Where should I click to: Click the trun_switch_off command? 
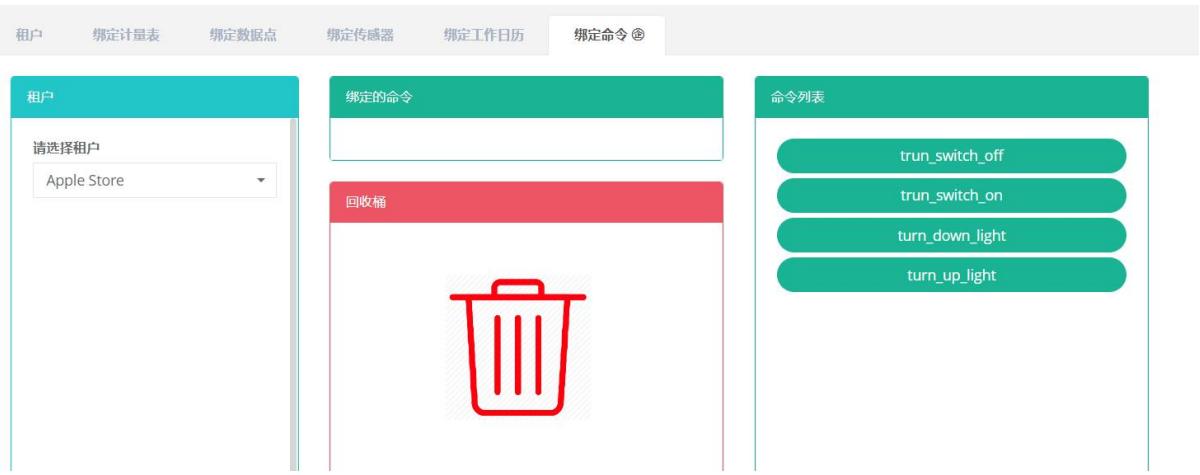click(x=951, y=156)
